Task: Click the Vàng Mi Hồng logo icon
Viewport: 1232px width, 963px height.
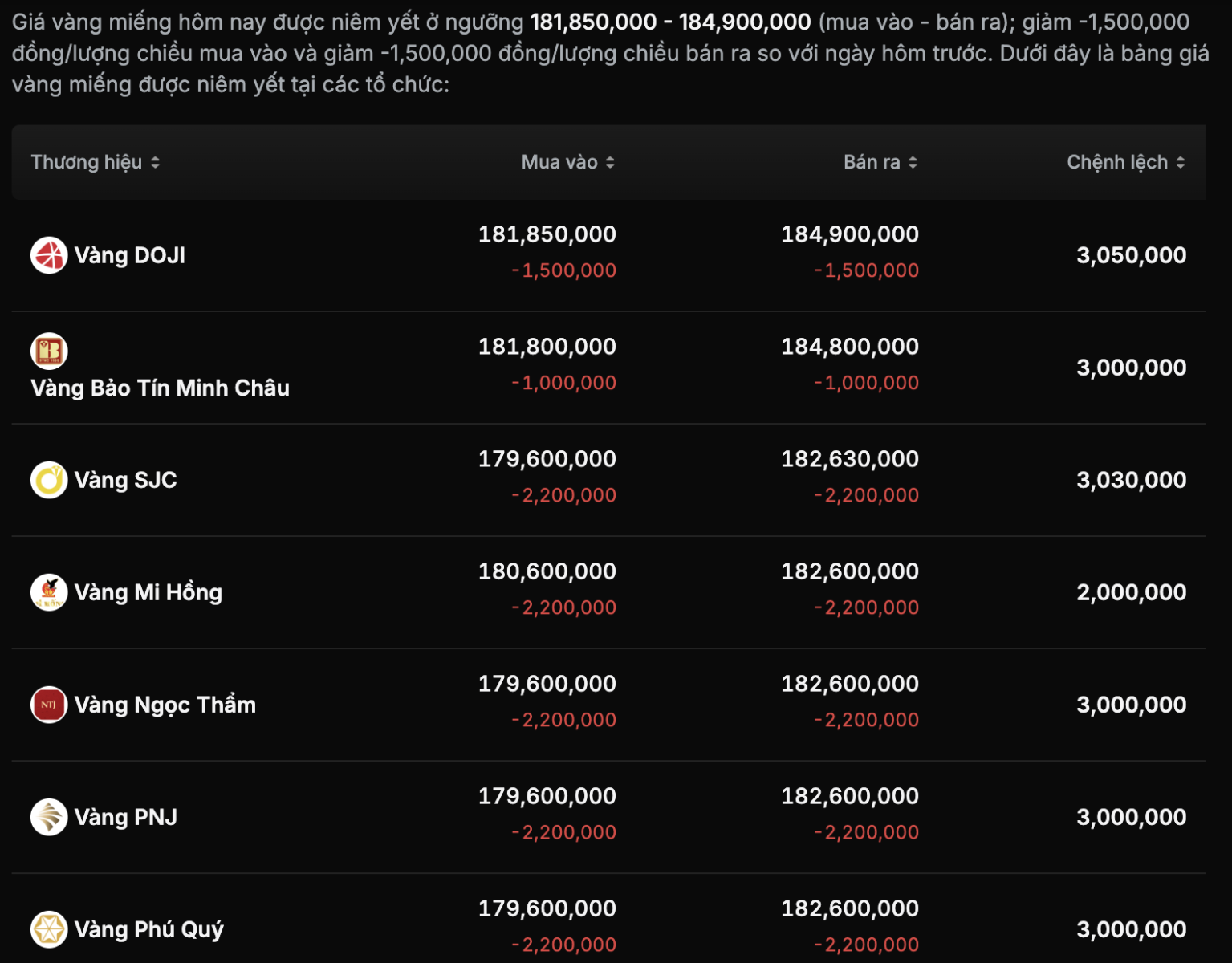Action: 49,592
